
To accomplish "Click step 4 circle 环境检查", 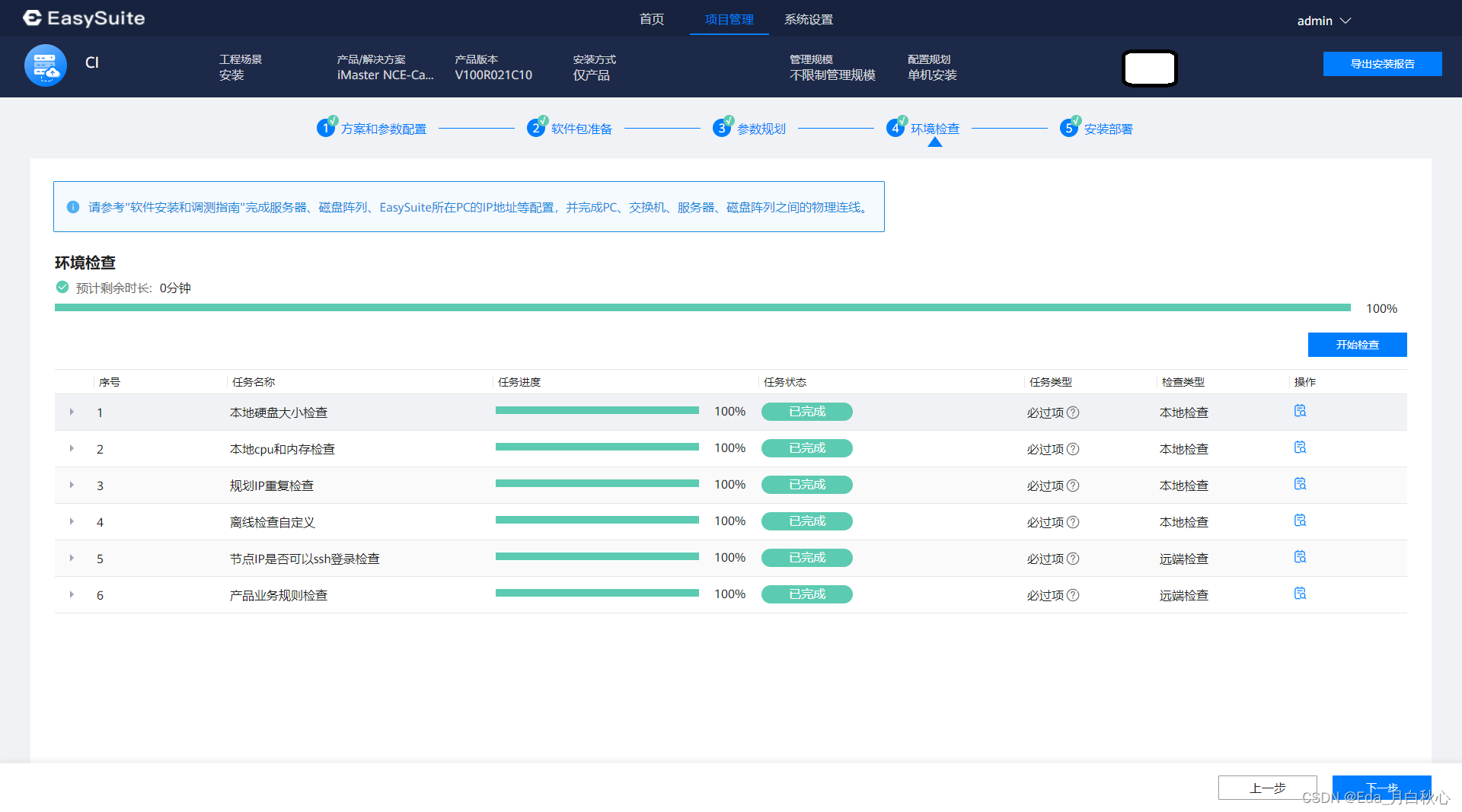I will point(895,128).
